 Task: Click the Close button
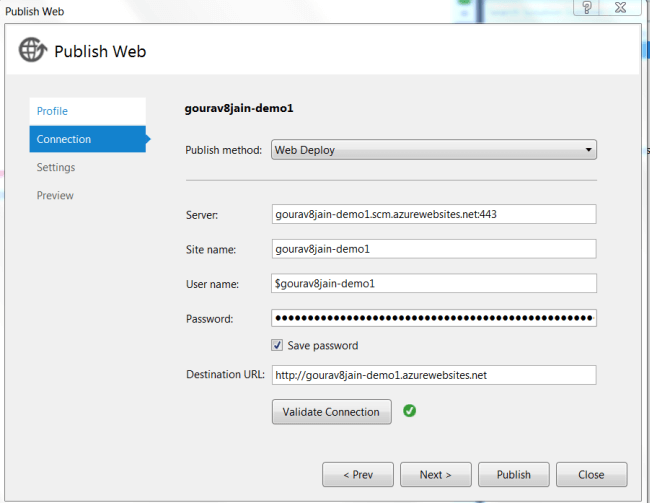point(592,474)
